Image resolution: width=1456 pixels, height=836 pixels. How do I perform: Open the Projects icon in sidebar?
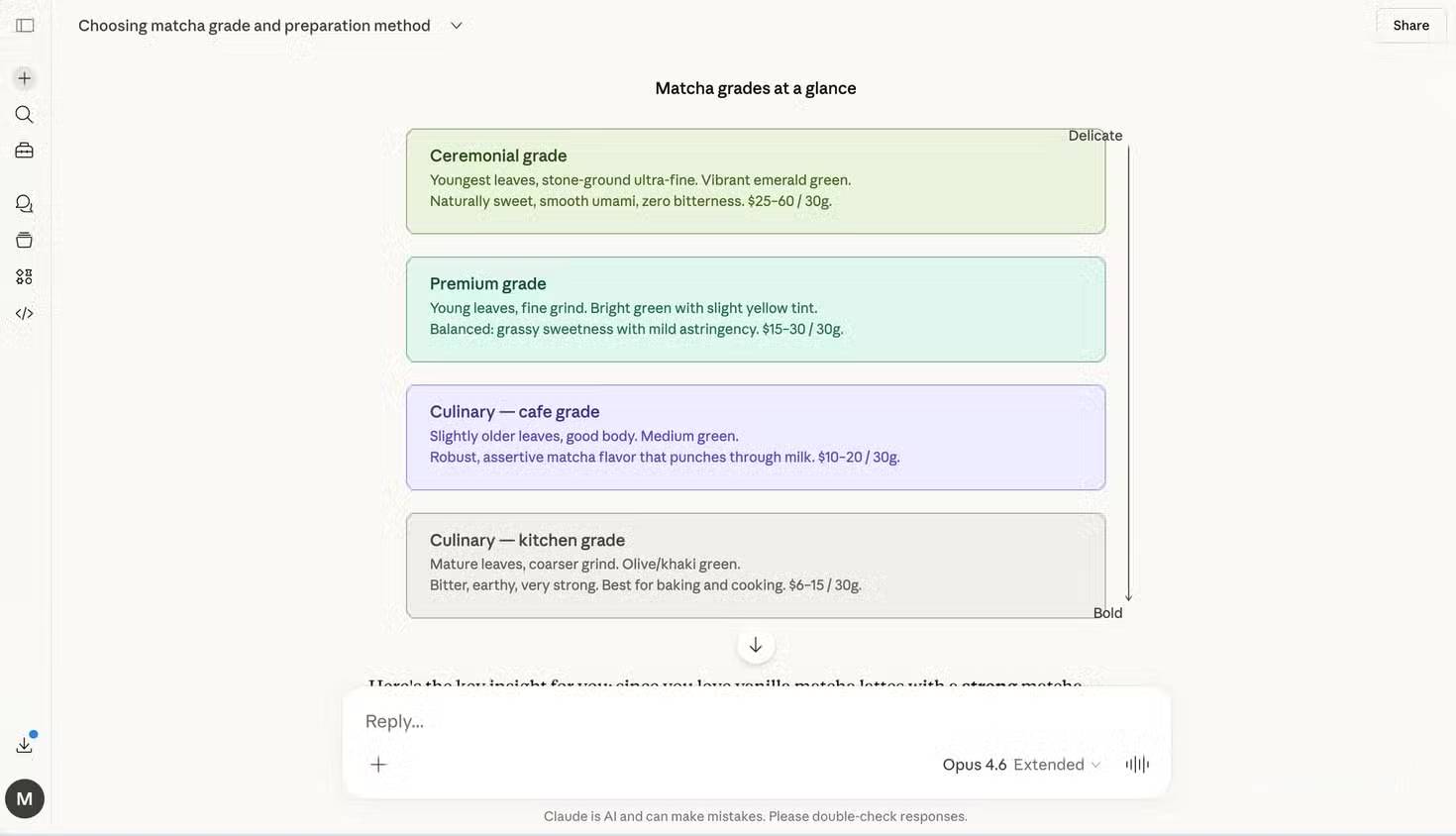tap(25, 241)
